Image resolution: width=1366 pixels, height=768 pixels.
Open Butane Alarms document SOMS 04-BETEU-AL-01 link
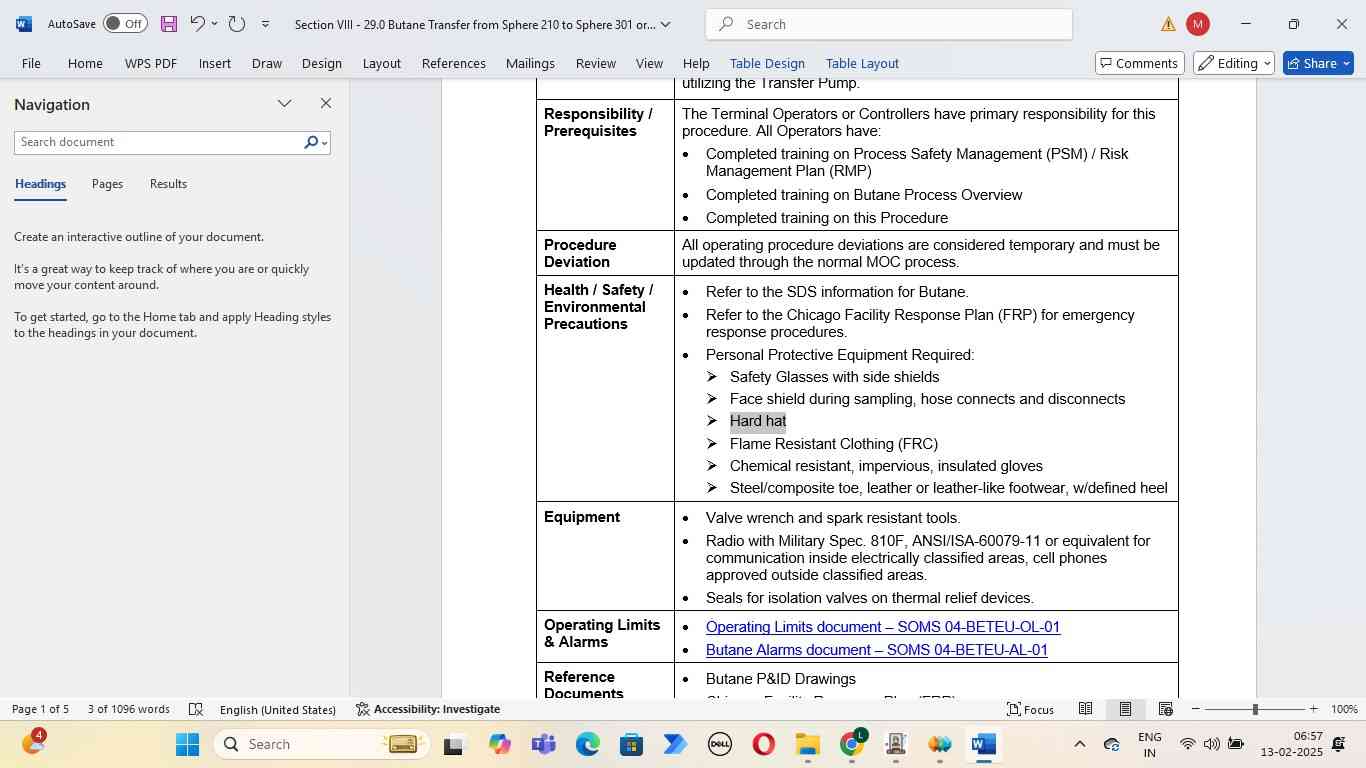click(877, 650)
